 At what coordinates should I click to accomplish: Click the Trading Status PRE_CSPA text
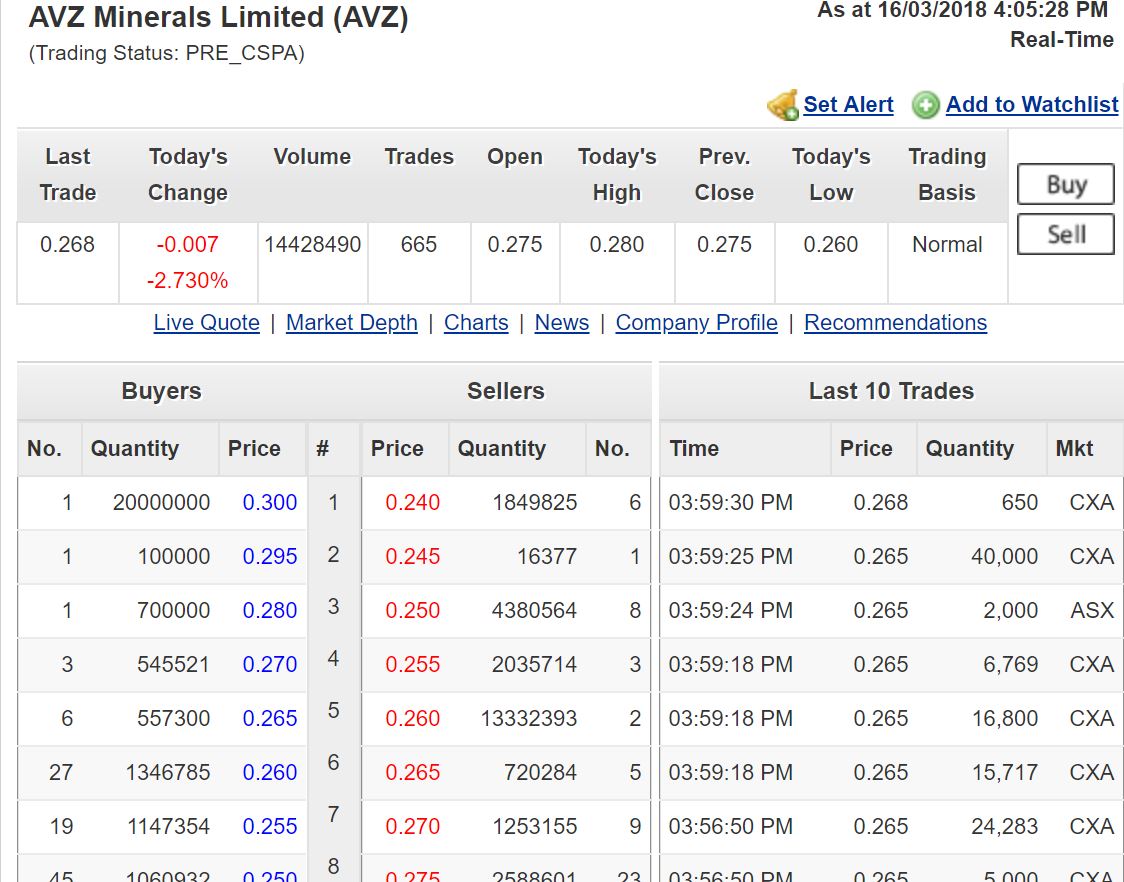(166, 53)
